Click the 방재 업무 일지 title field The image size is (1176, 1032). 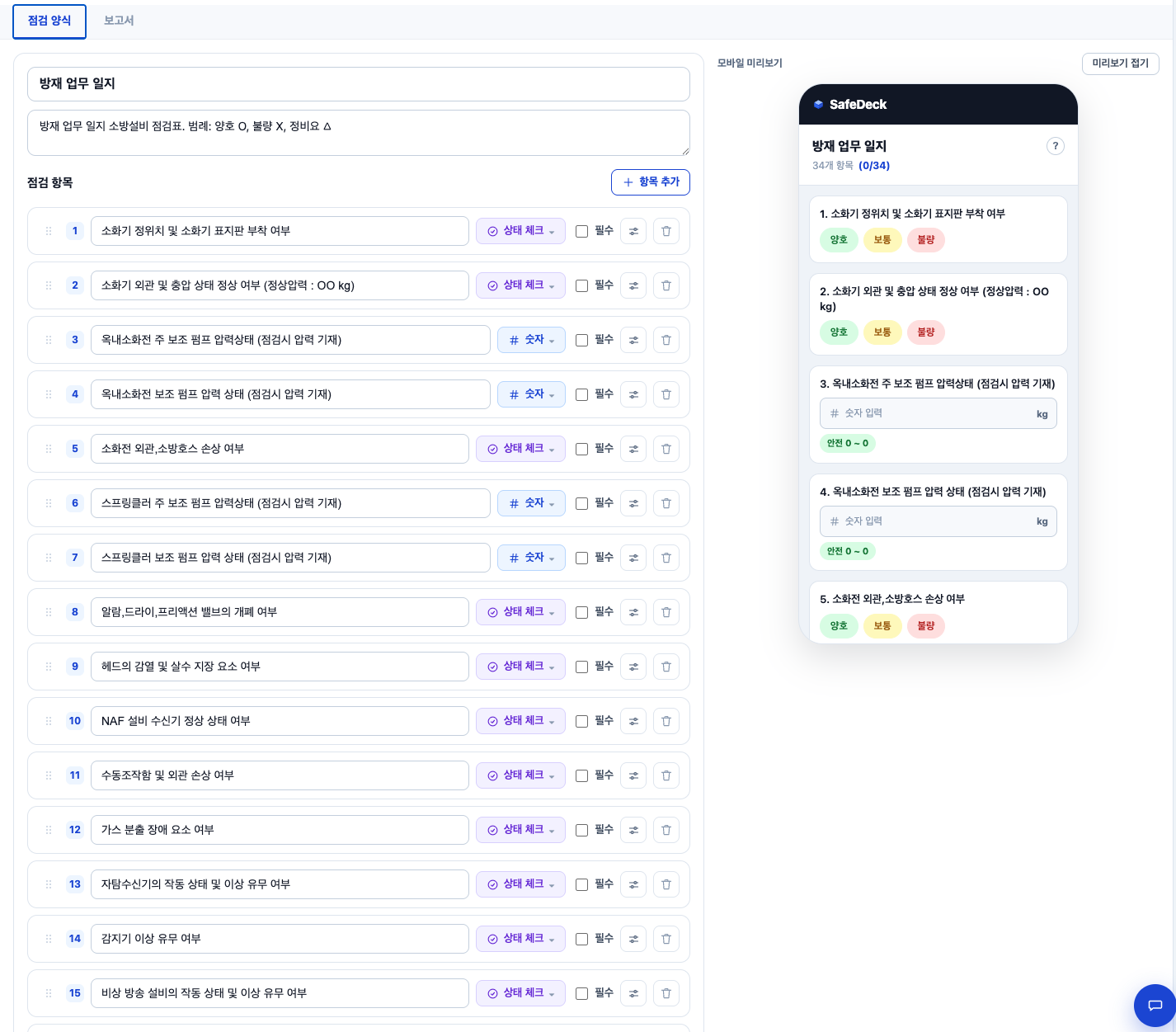[359, 84]
